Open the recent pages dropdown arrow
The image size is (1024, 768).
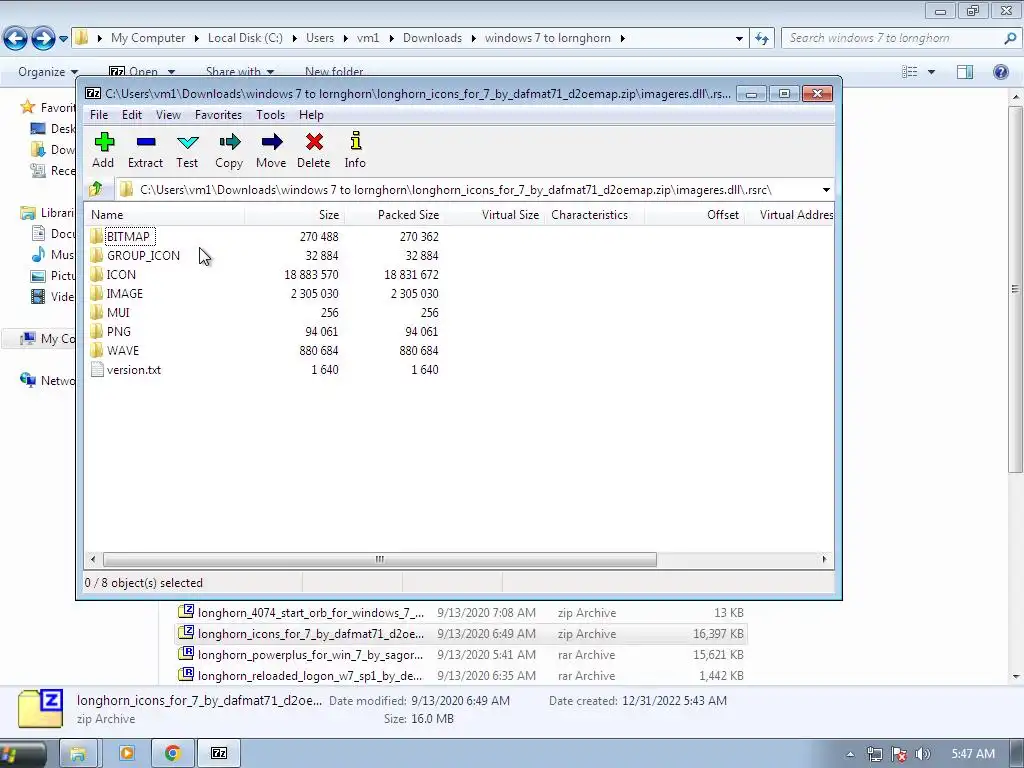(63, 39)
